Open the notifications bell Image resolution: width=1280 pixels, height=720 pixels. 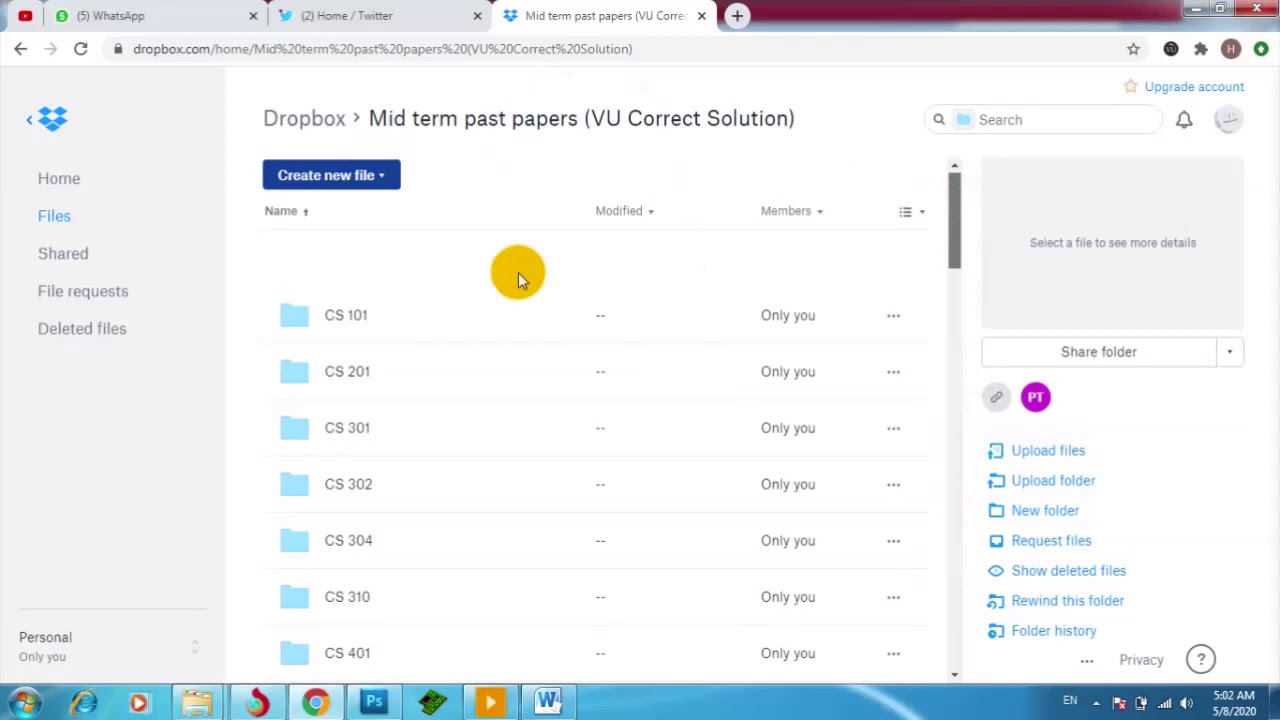pos(1184,120)
